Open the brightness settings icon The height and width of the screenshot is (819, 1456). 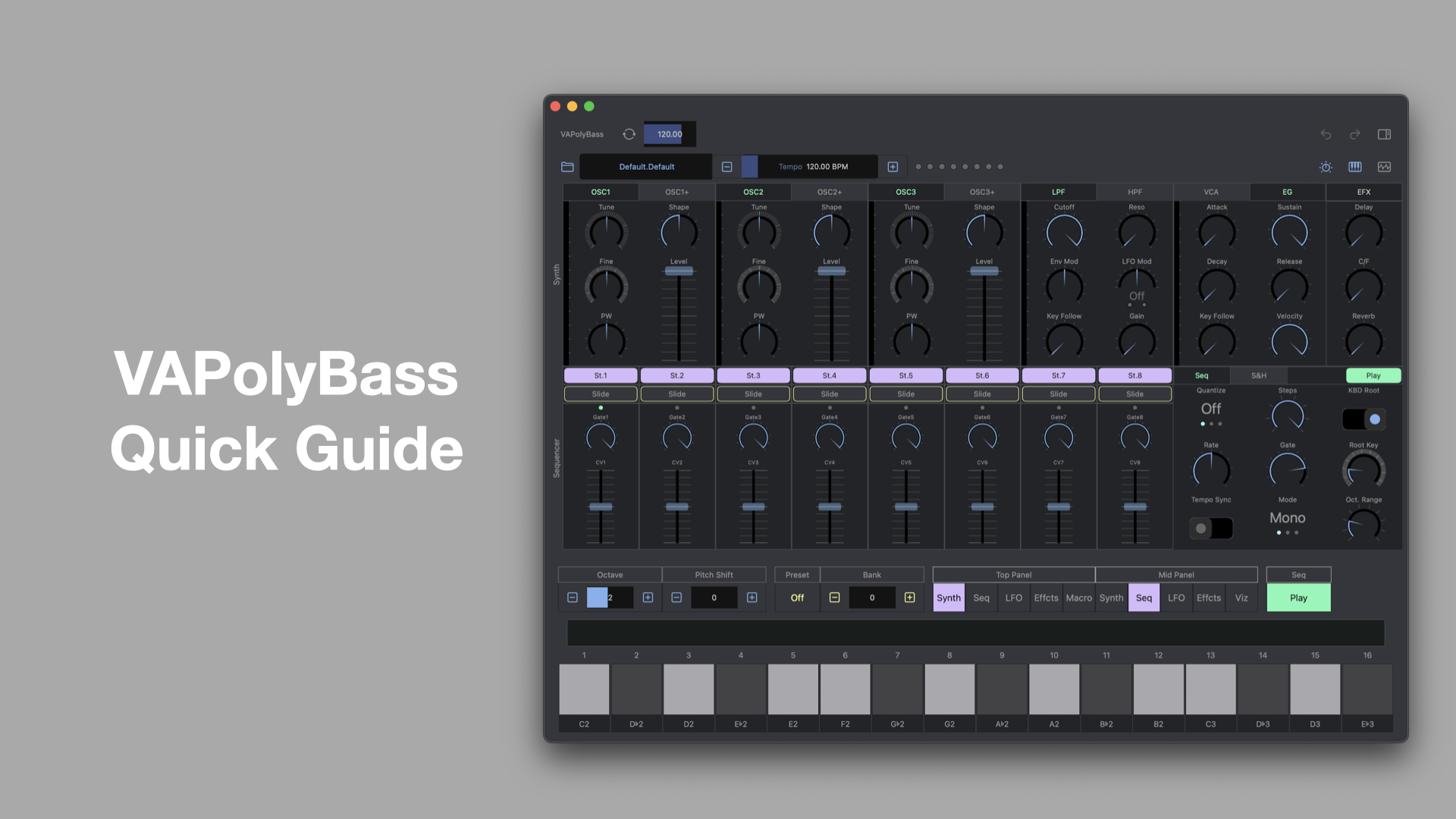pos(1326,167)
